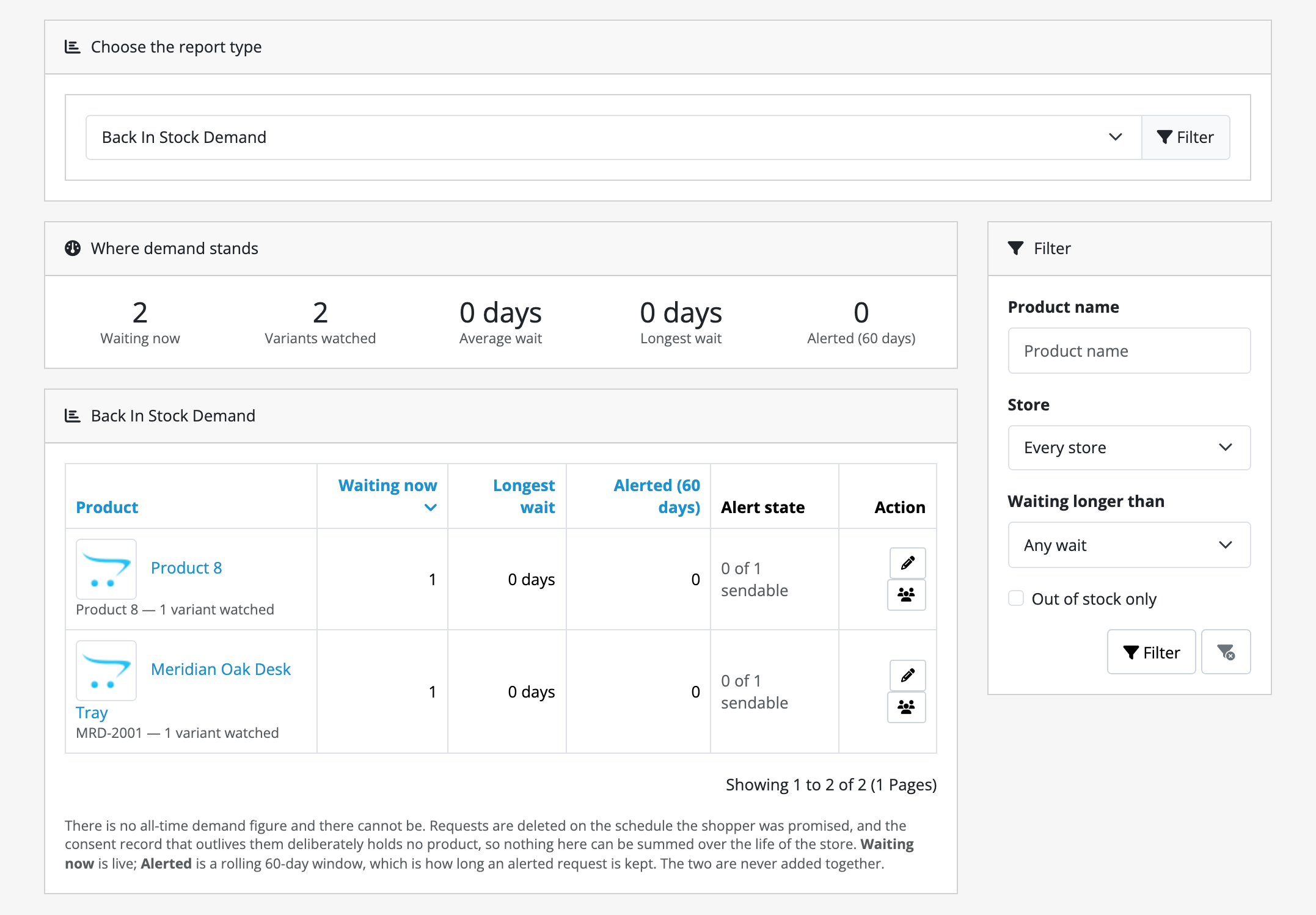Click the Meridian Oak Desk cart thumbnail
The image size is (1316, 915).
[106, 670]
